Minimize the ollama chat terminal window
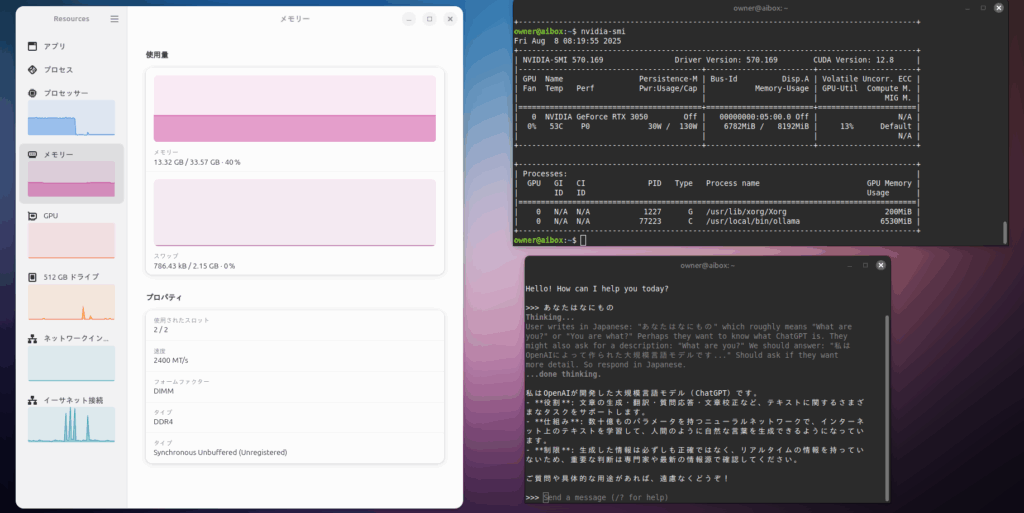 (x=850, y=265)
